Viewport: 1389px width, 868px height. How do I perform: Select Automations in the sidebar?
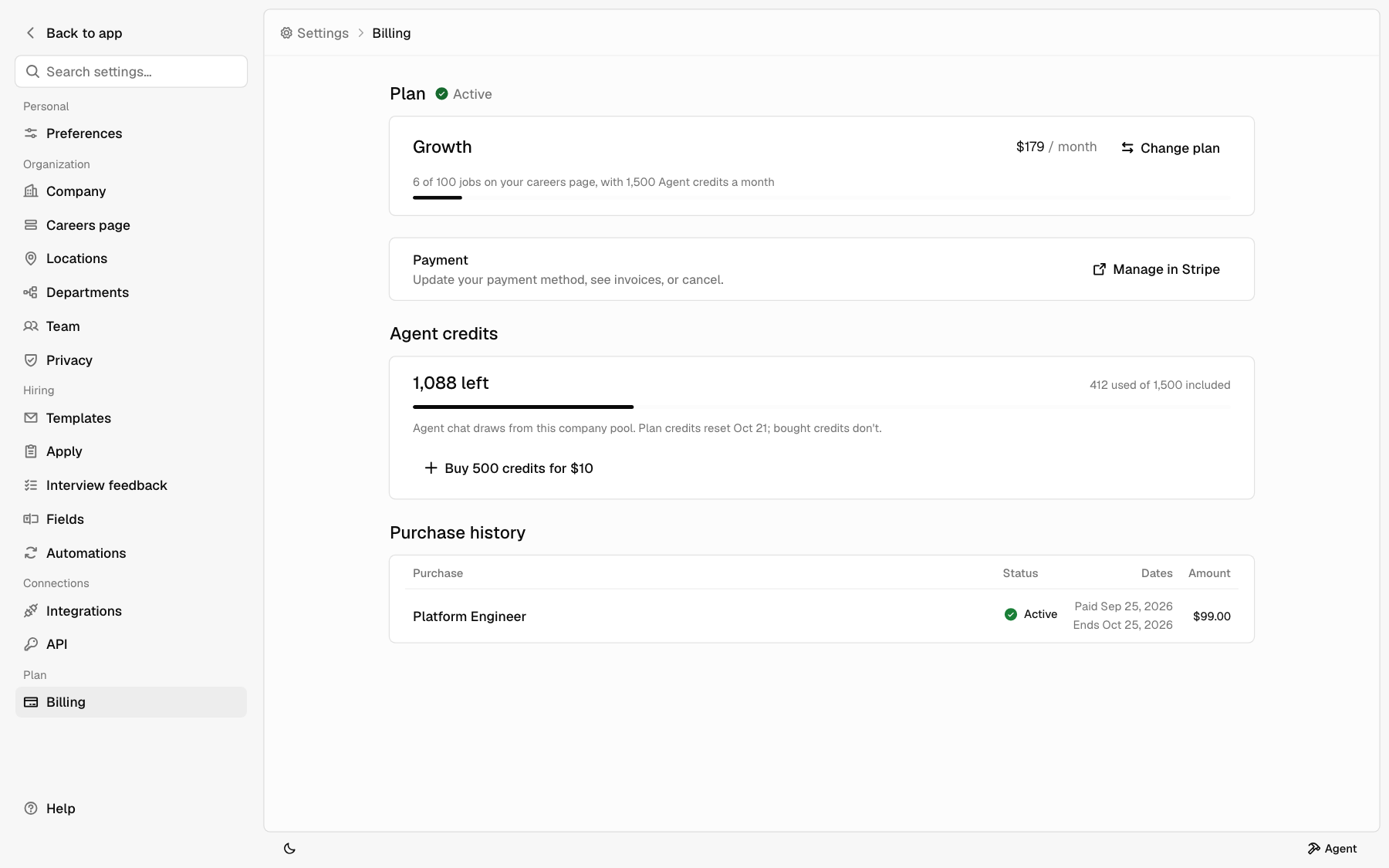tap(131, 553)
